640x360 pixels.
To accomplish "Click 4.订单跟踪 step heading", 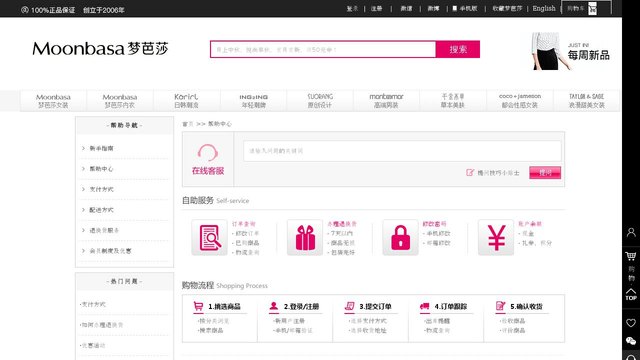I will point(451,307).
